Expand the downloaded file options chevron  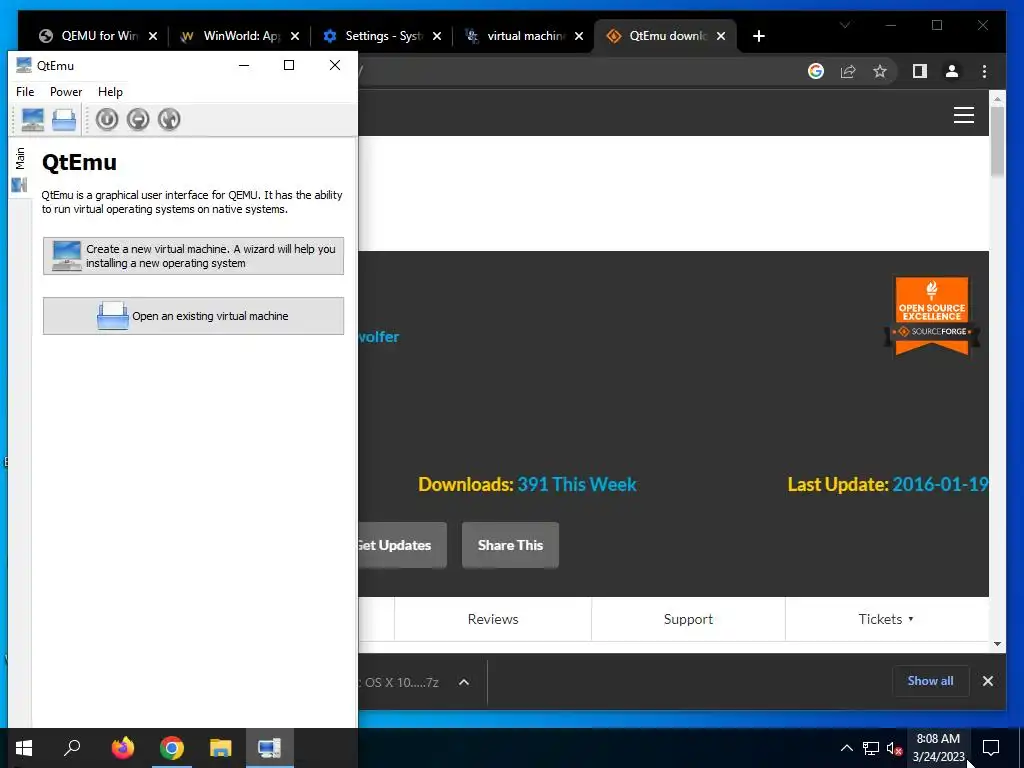click(464, 682)
